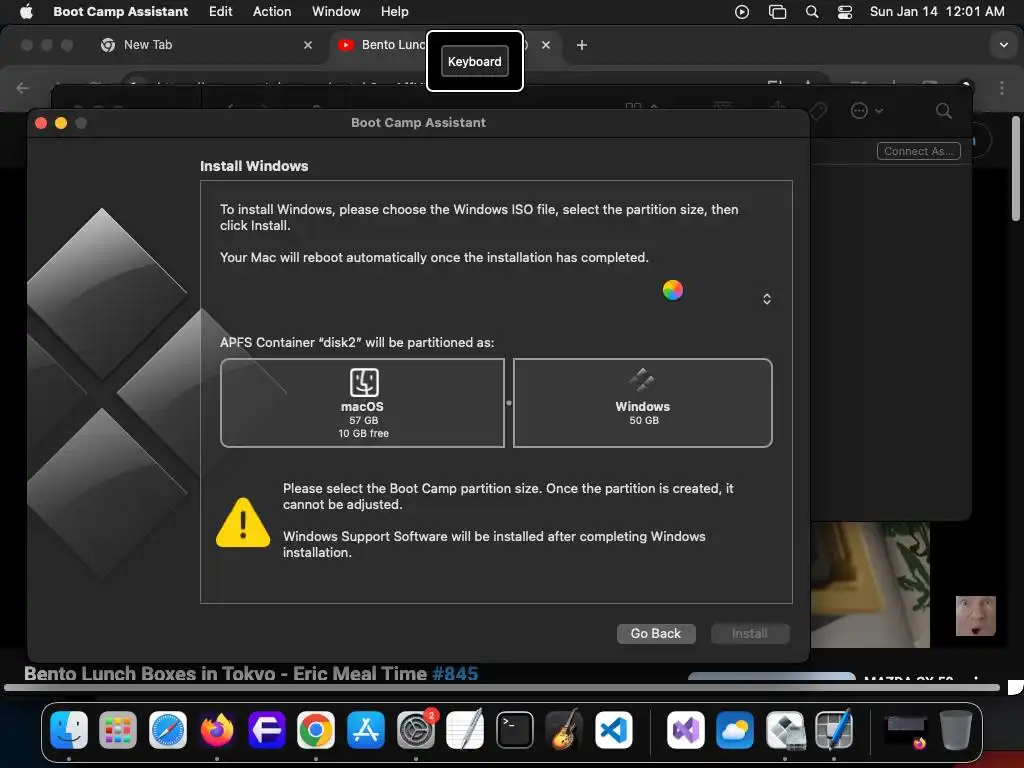This screenshot has width=1024, height=768.
Task: Open GarageBand from the Dock
Action: click(x=564, y=729)
